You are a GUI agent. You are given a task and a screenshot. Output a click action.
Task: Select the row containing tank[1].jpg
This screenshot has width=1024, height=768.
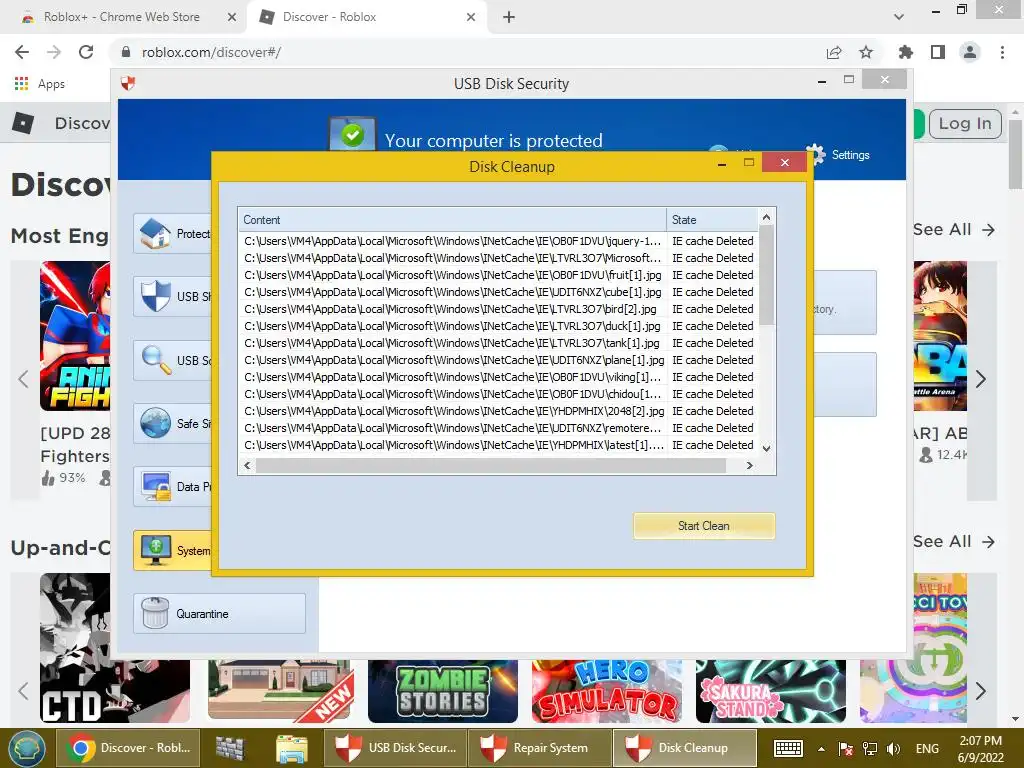coord(498,343)
